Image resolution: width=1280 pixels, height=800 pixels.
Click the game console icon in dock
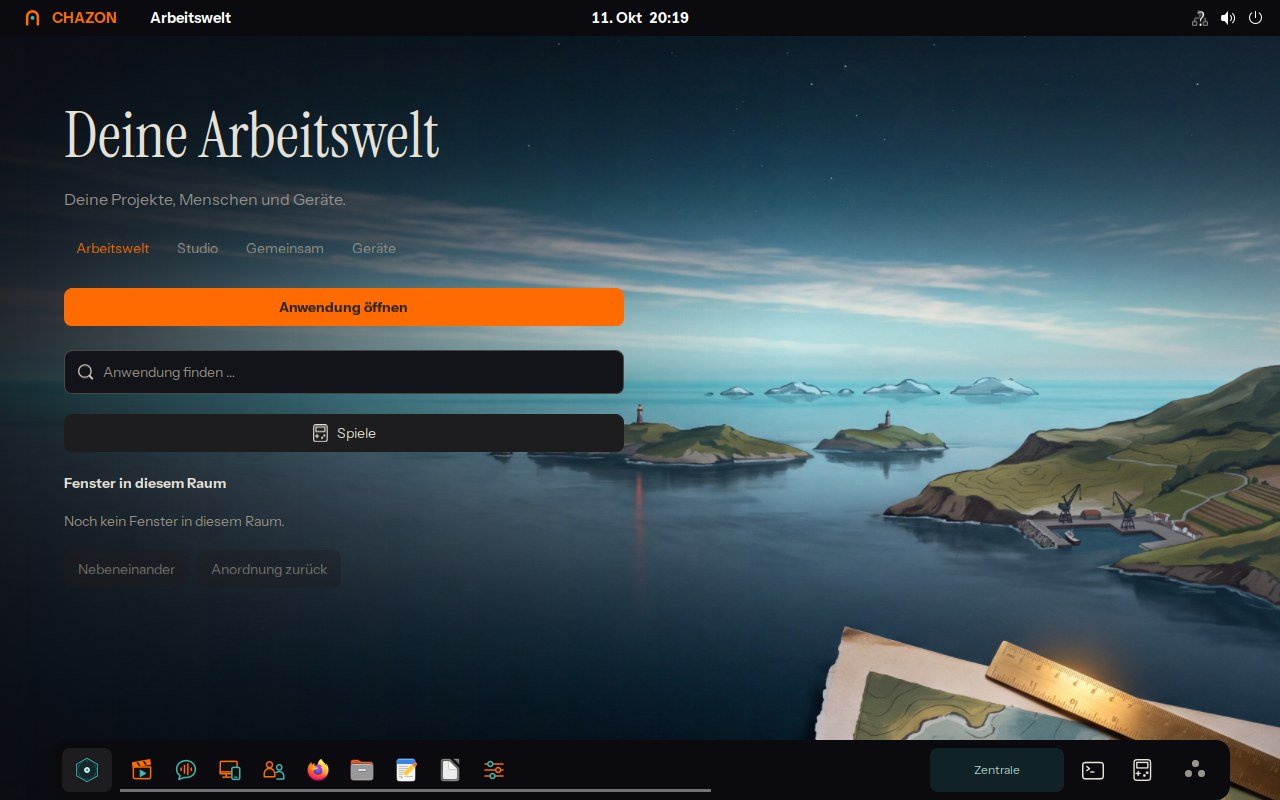pos(1142,770)
